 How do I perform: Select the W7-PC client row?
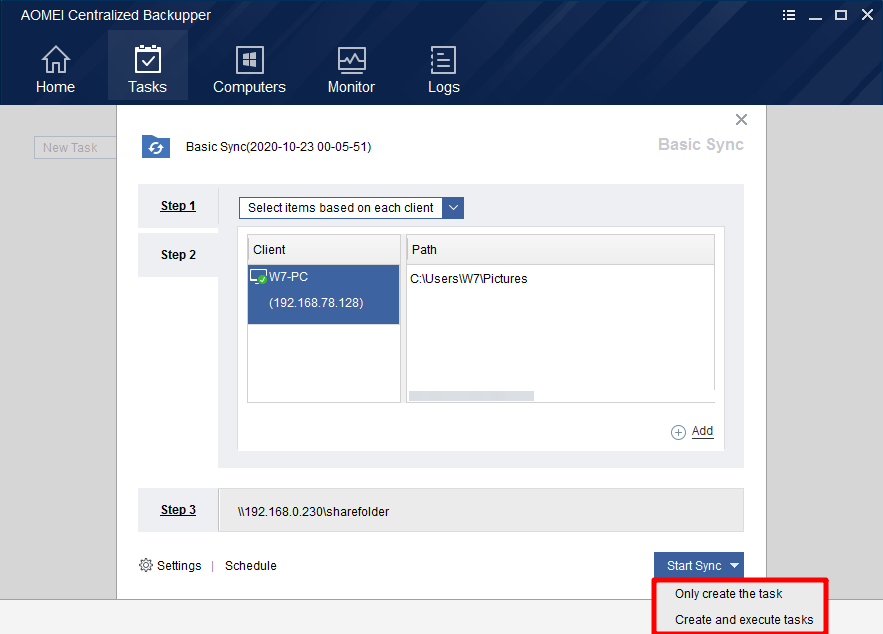323,294
